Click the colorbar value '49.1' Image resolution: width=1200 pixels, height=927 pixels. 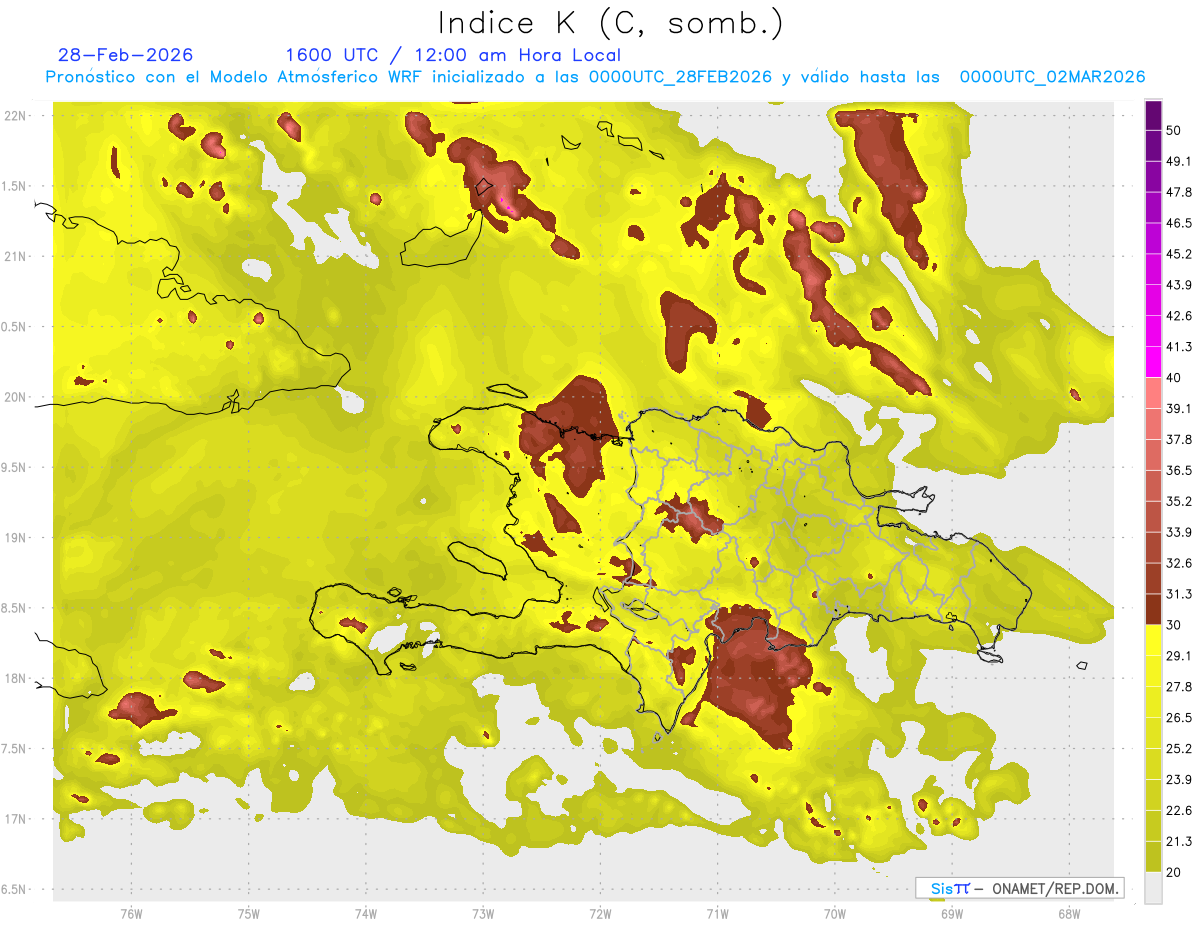tap(1178, 161)
